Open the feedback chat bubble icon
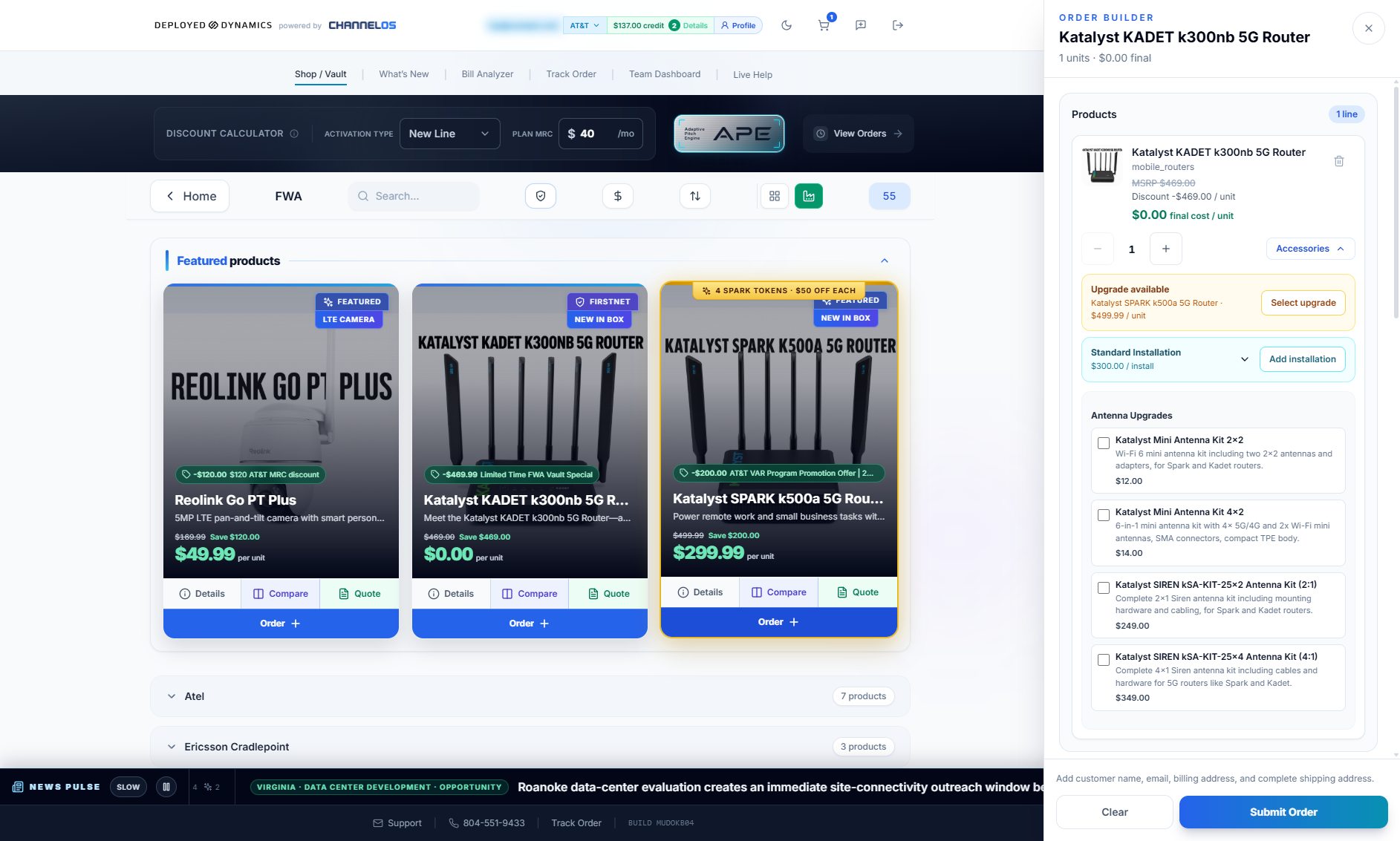Image resolution: width=1400 pixels, height=841 pixels. pos(861,25)
